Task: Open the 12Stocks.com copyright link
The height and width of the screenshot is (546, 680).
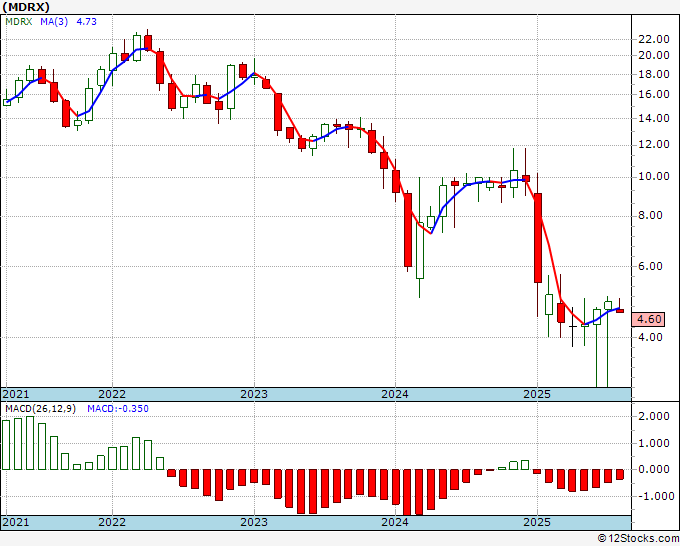Action: (638, 539)
